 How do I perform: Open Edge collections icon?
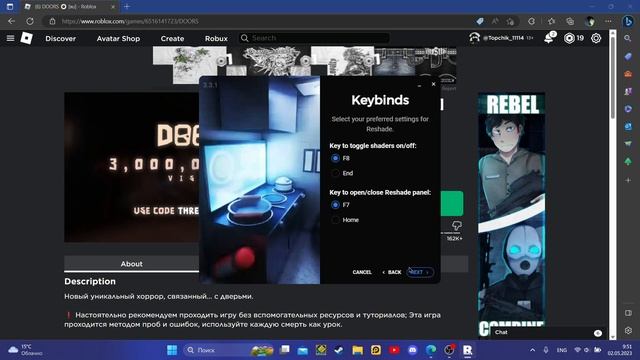[570, 21]
